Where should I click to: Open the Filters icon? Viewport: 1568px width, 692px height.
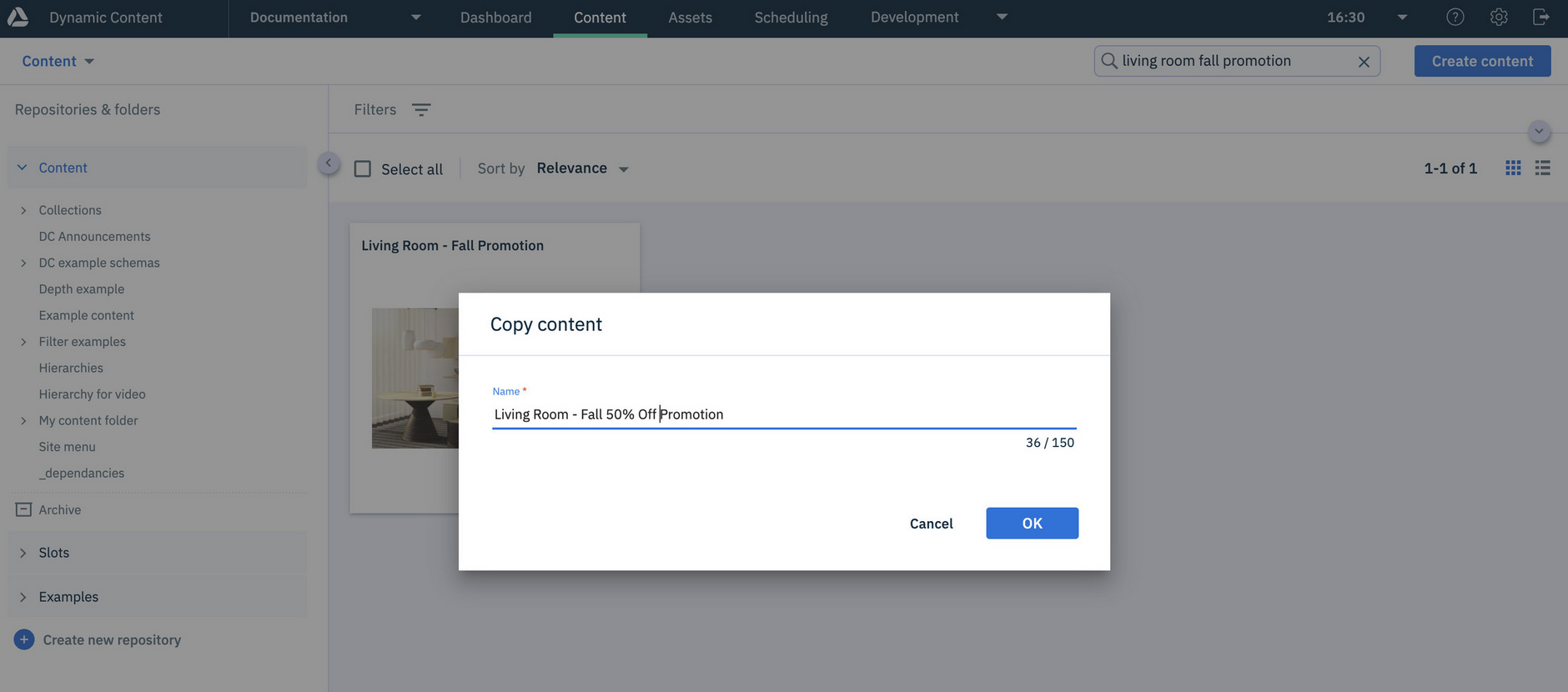pyautogui.click(x=421, y=110)
